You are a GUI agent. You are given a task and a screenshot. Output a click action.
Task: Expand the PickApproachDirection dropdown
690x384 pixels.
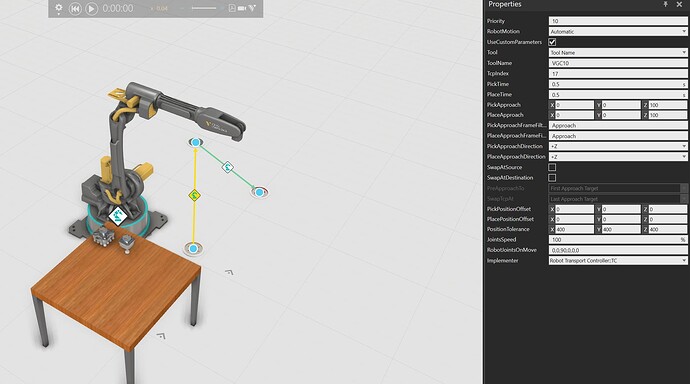point(618,146)
